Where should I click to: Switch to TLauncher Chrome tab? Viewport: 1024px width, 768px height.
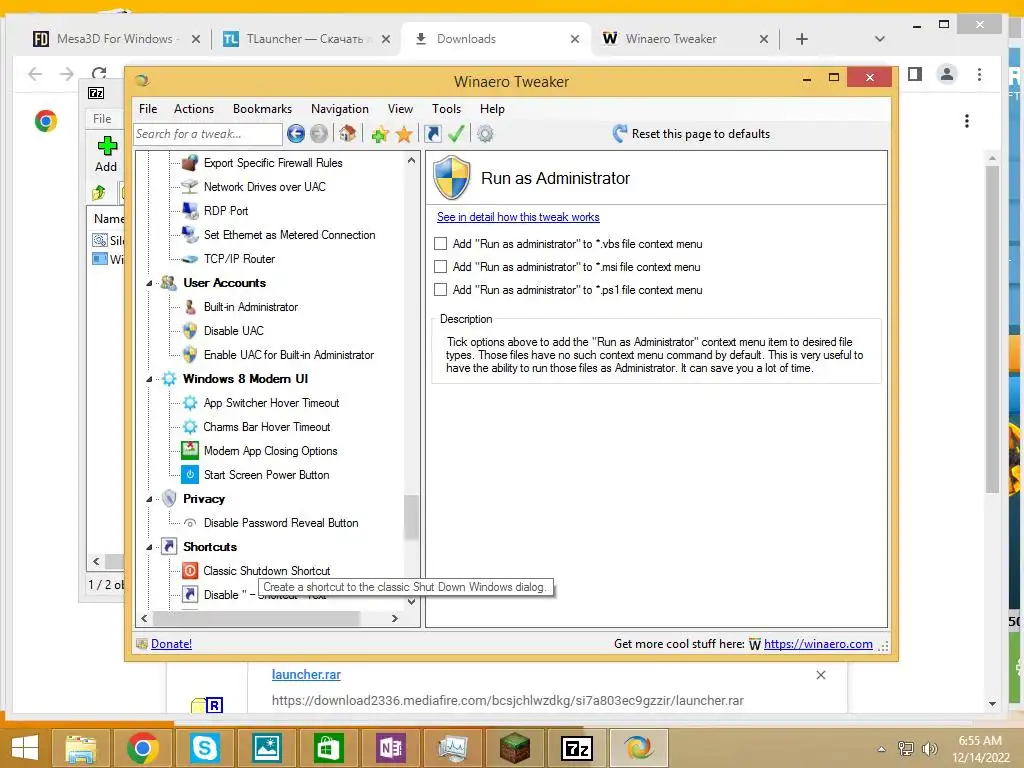point(304,39)
